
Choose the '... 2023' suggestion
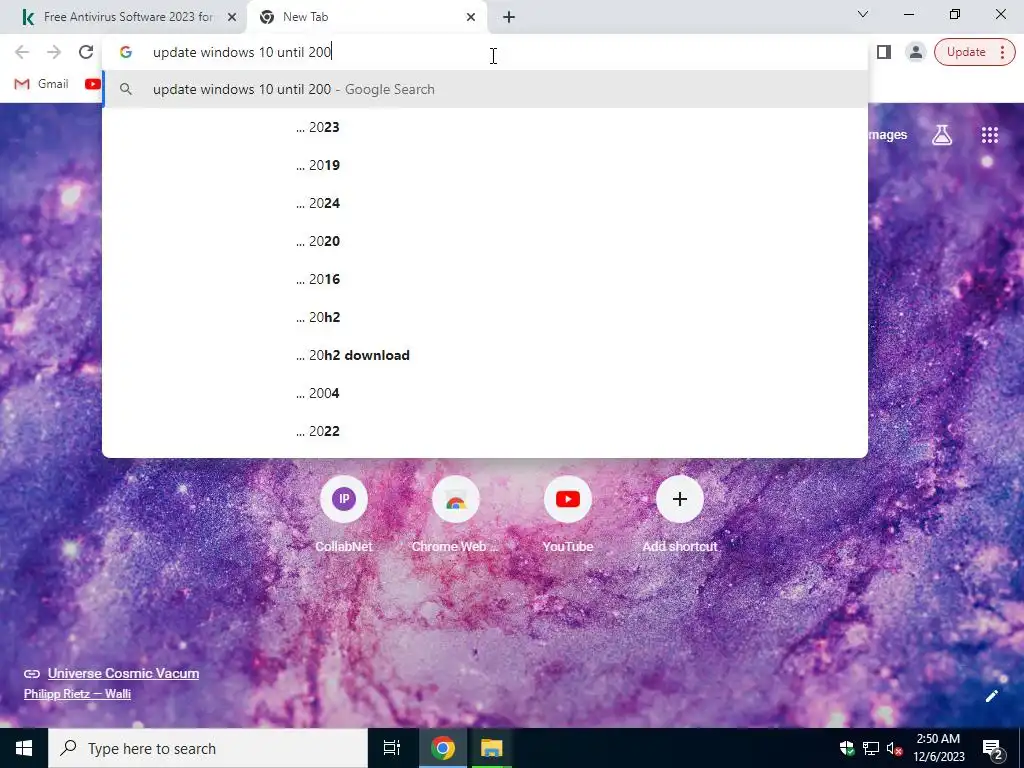(485, 127)
